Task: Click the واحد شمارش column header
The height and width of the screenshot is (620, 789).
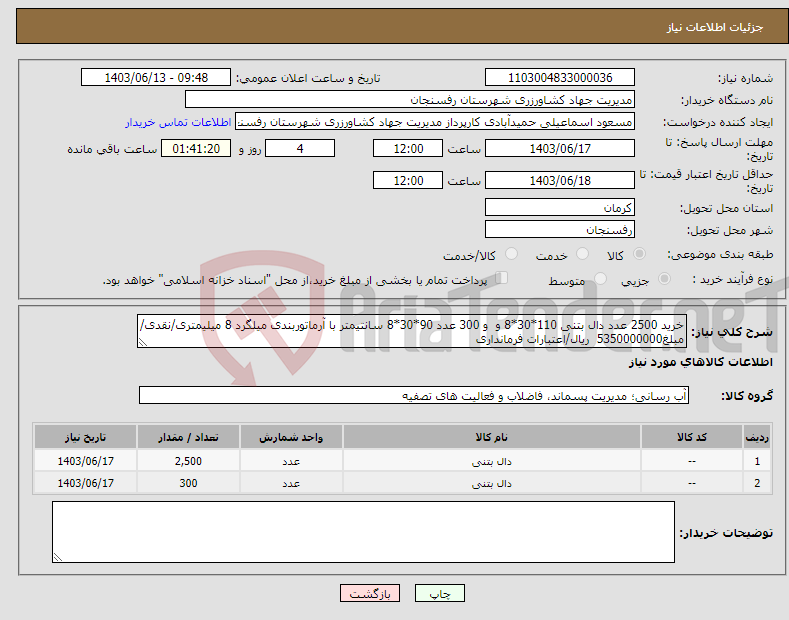Action: [x=291, y=437]
